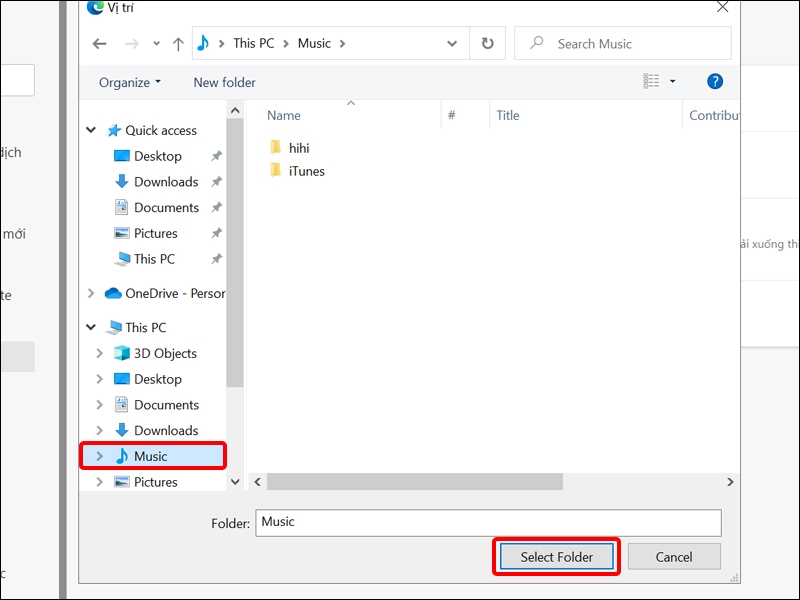This screenshot has height=600, width=800.
Task: Select Quick access in navigation pane
Action: [161, 131]
